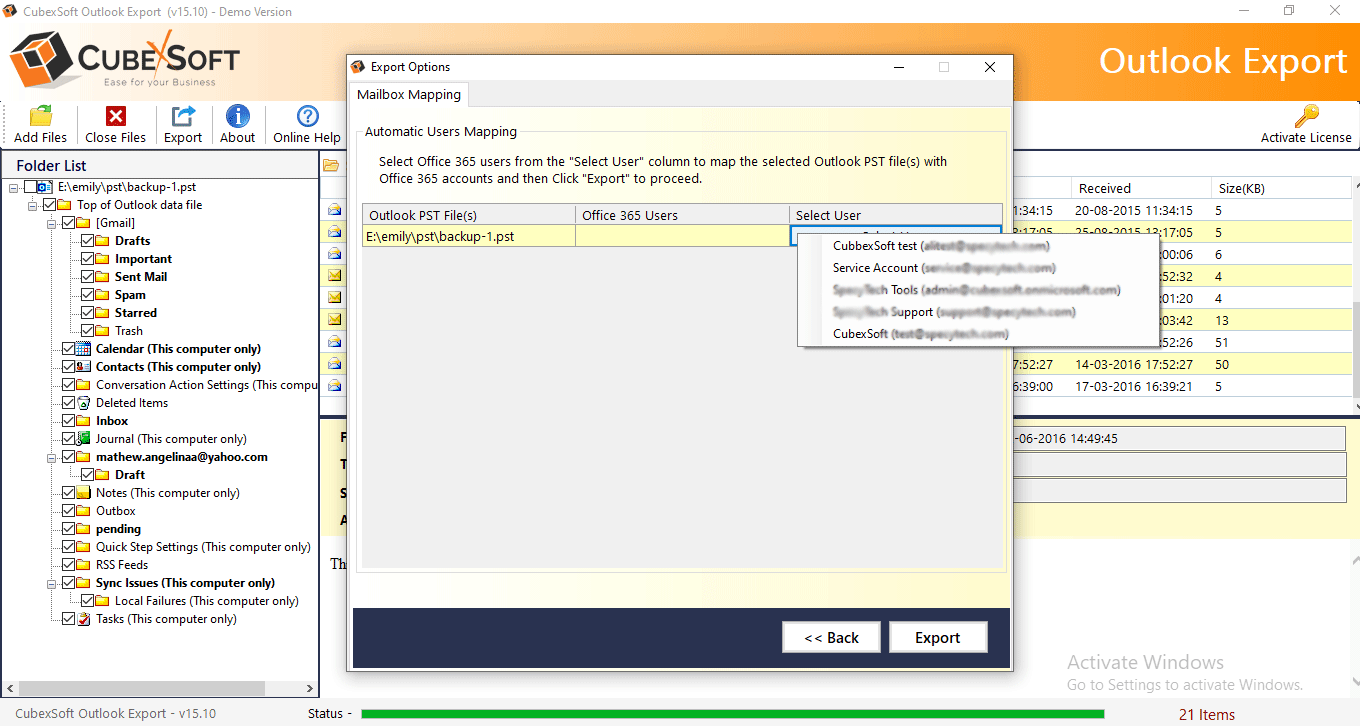Toggle the Drafts folder checkbox

(x=87, y=241)
